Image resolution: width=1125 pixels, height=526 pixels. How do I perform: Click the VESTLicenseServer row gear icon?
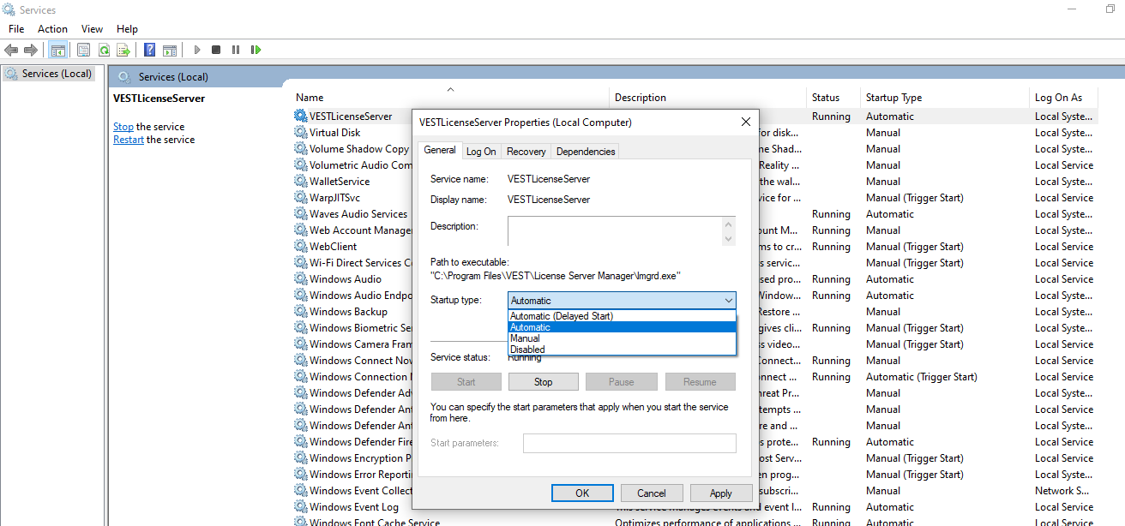[x=301, y=116]
